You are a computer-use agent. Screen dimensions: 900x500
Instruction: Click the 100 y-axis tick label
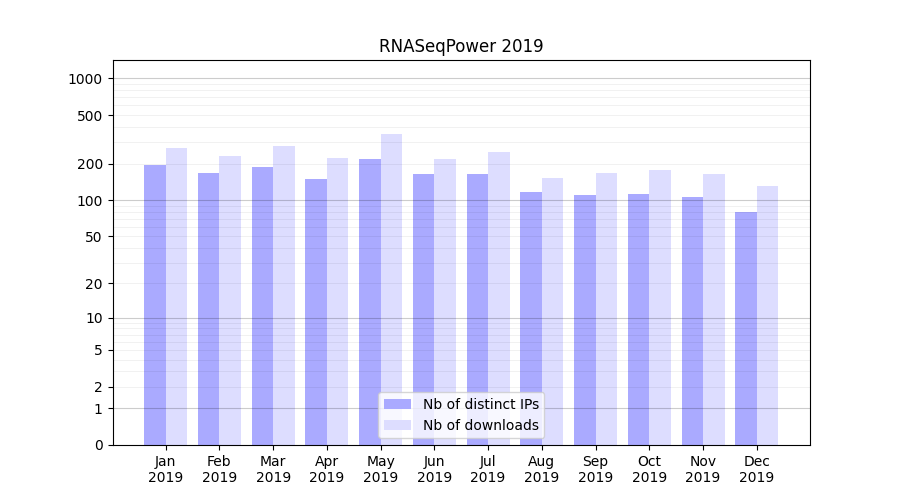(89, 201)
